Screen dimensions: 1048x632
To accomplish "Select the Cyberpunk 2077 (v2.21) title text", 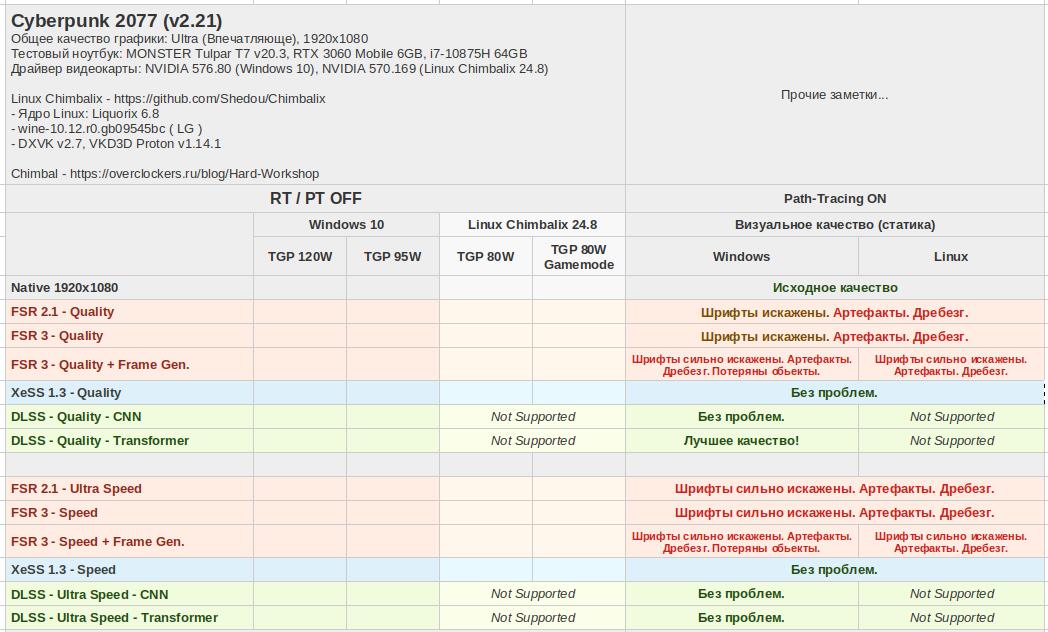I will point(116,21).
